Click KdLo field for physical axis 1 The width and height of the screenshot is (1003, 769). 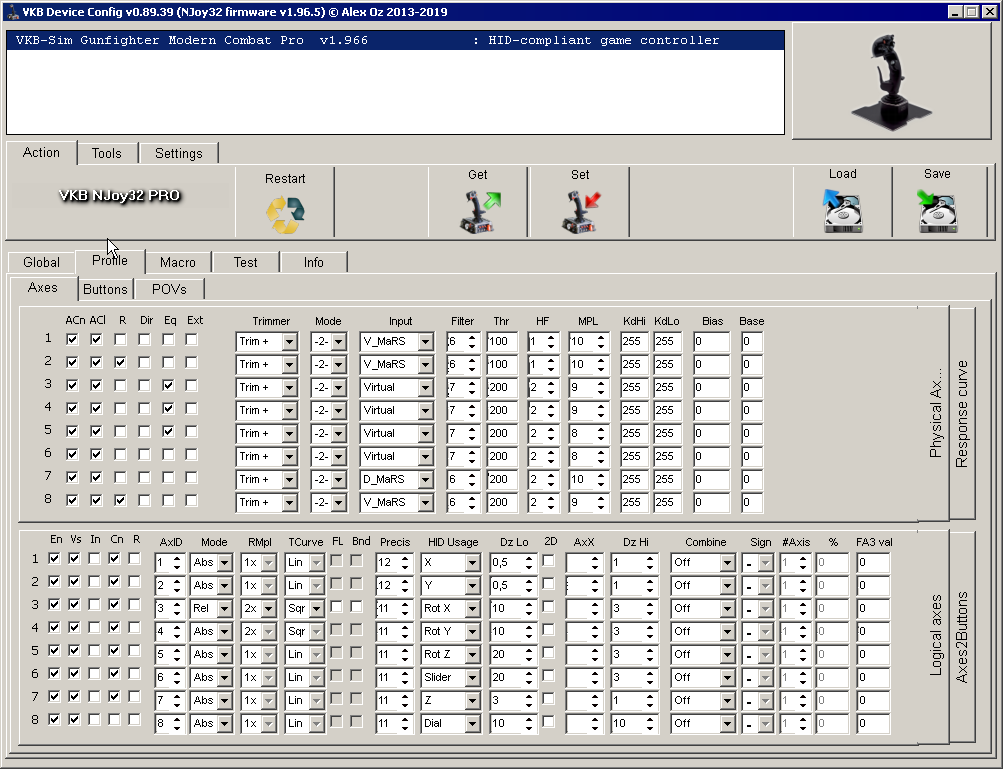pyautogui.click(x=667, y=342)
